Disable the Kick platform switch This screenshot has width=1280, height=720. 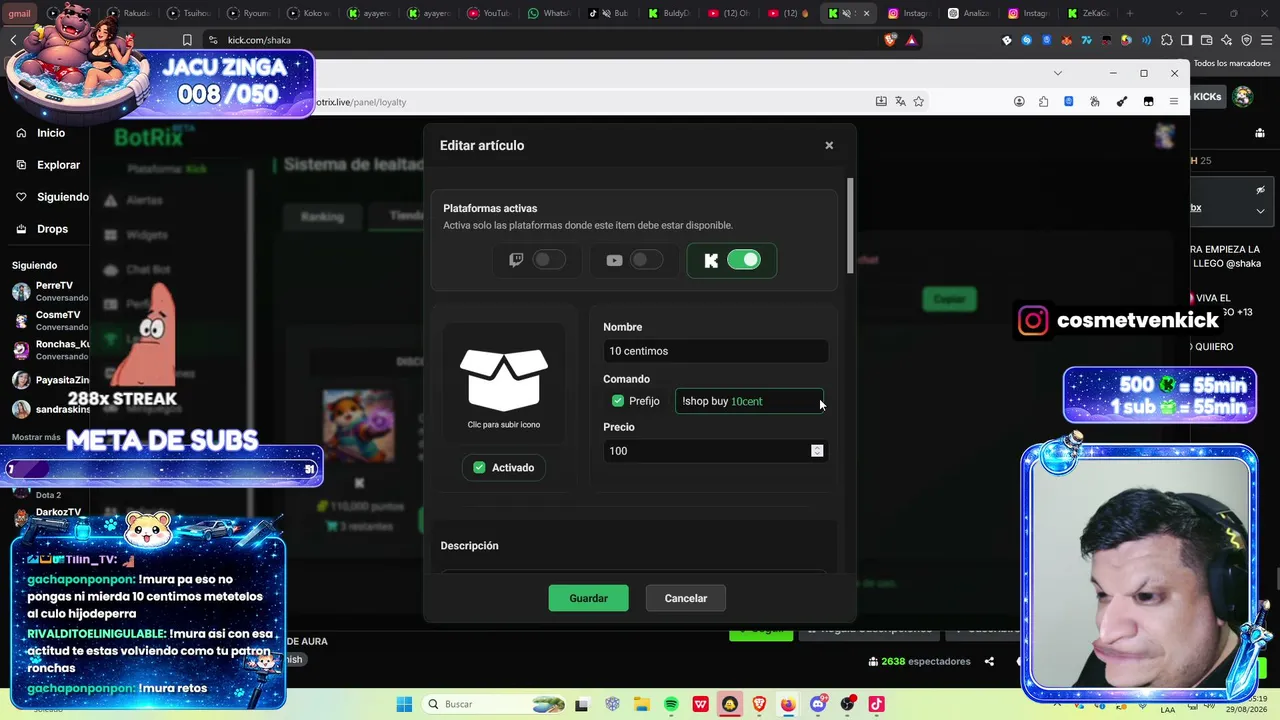pyautogui.click(x=744, y=260)
